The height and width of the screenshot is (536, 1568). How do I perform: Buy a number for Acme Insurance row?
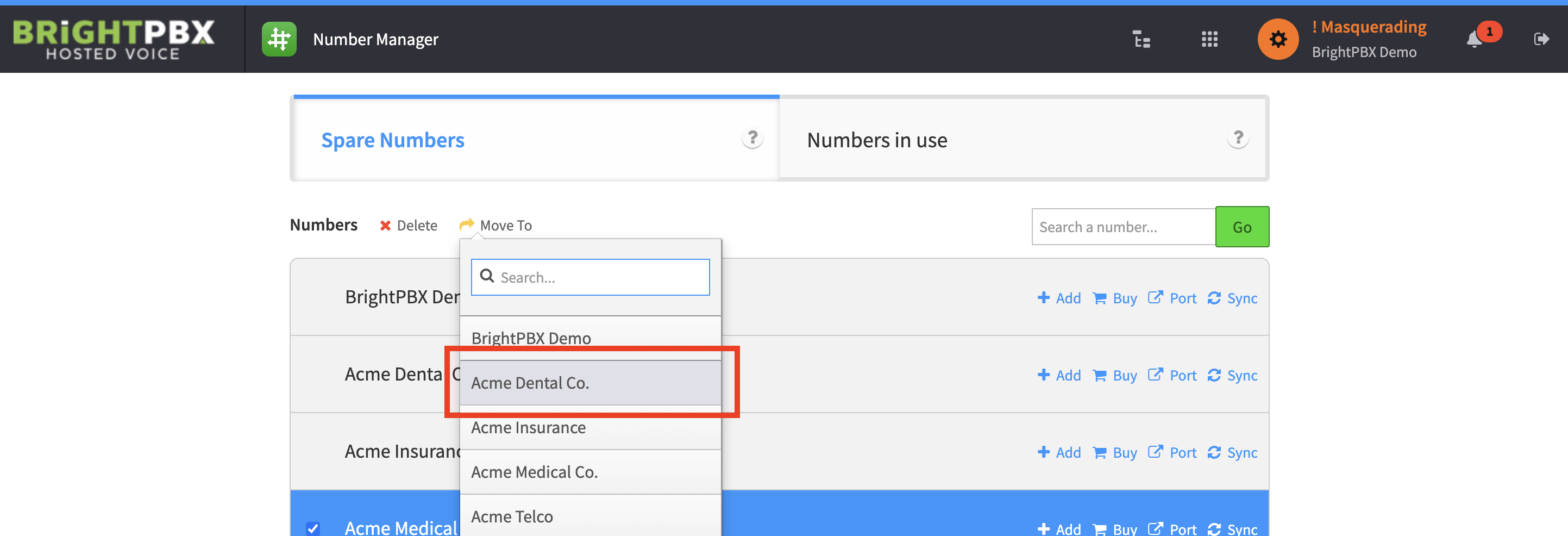[x=1114, y=453]
